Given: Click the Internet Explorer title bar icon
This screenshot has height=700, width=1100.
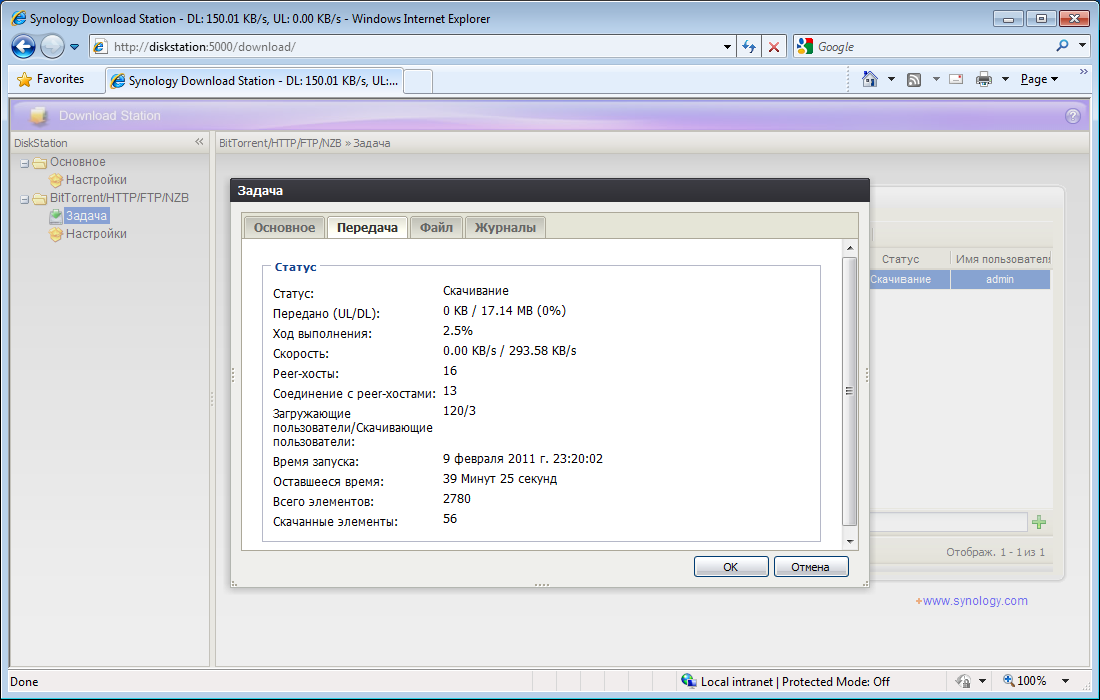Looking at the screenshot, I should pos(19,18).
